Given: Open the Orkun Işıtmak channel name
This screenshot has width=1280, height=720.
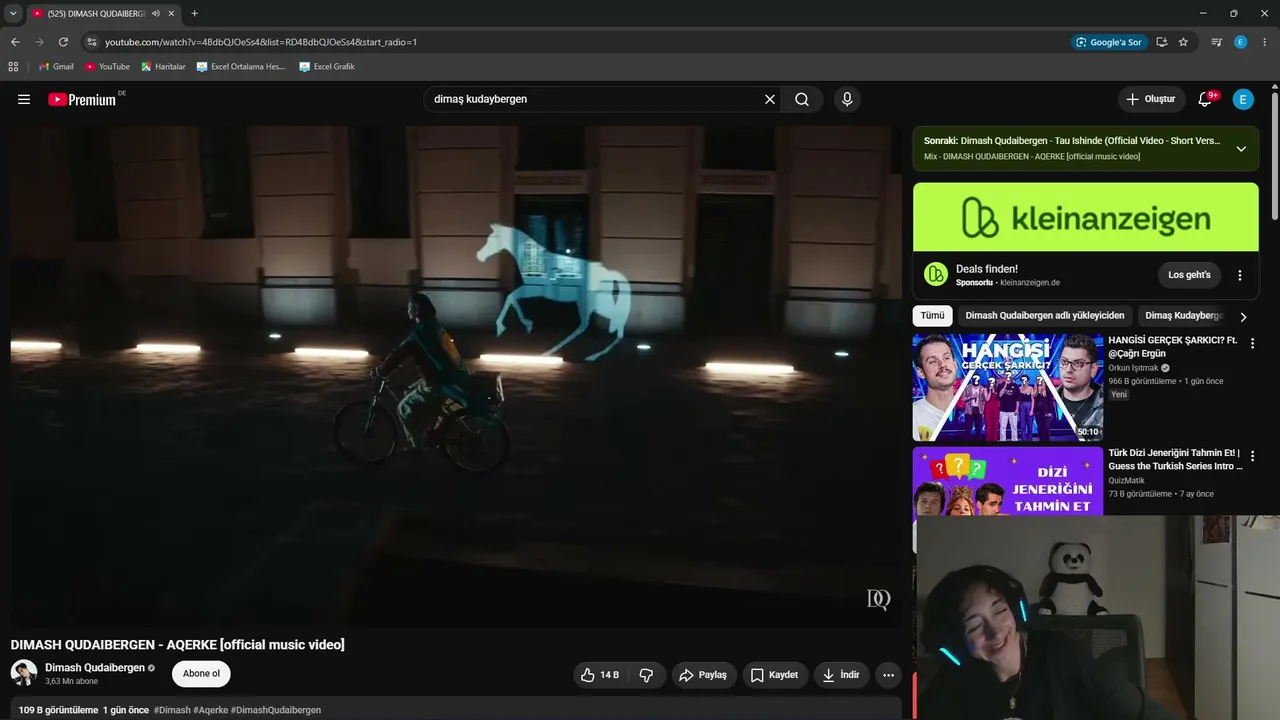Looking at the screenshot, I should pyautogui.click(x=1133, y=368).
